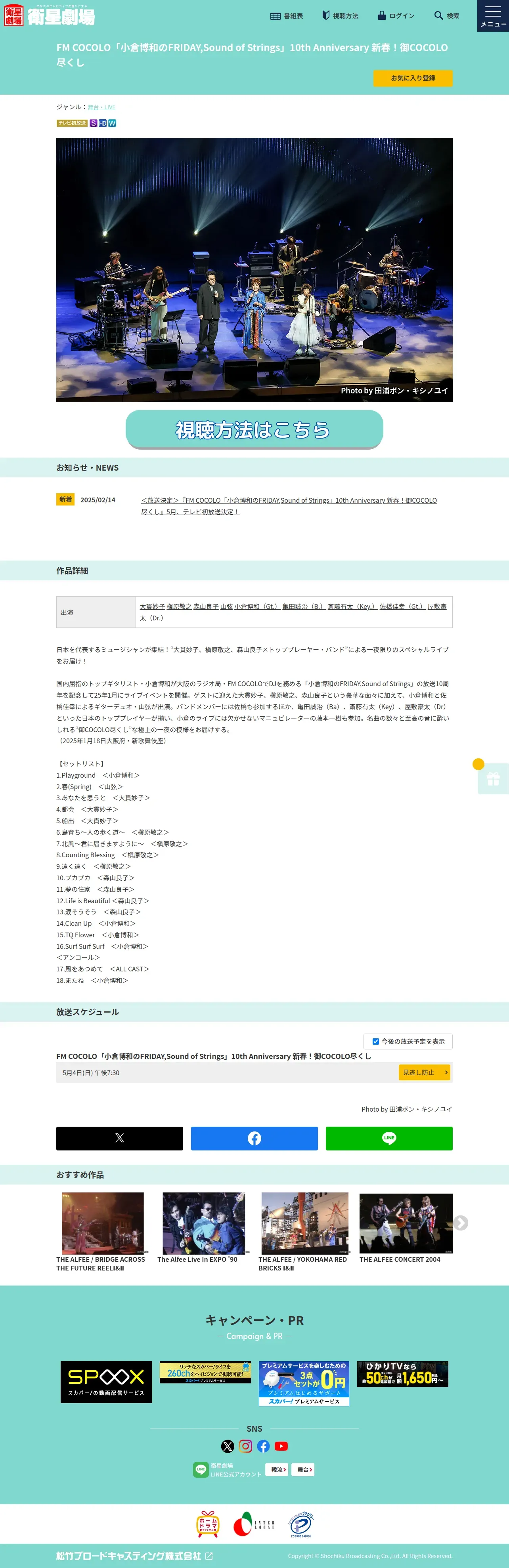Open the cast link 小倉博和（Gt.）

pos(258,606)
